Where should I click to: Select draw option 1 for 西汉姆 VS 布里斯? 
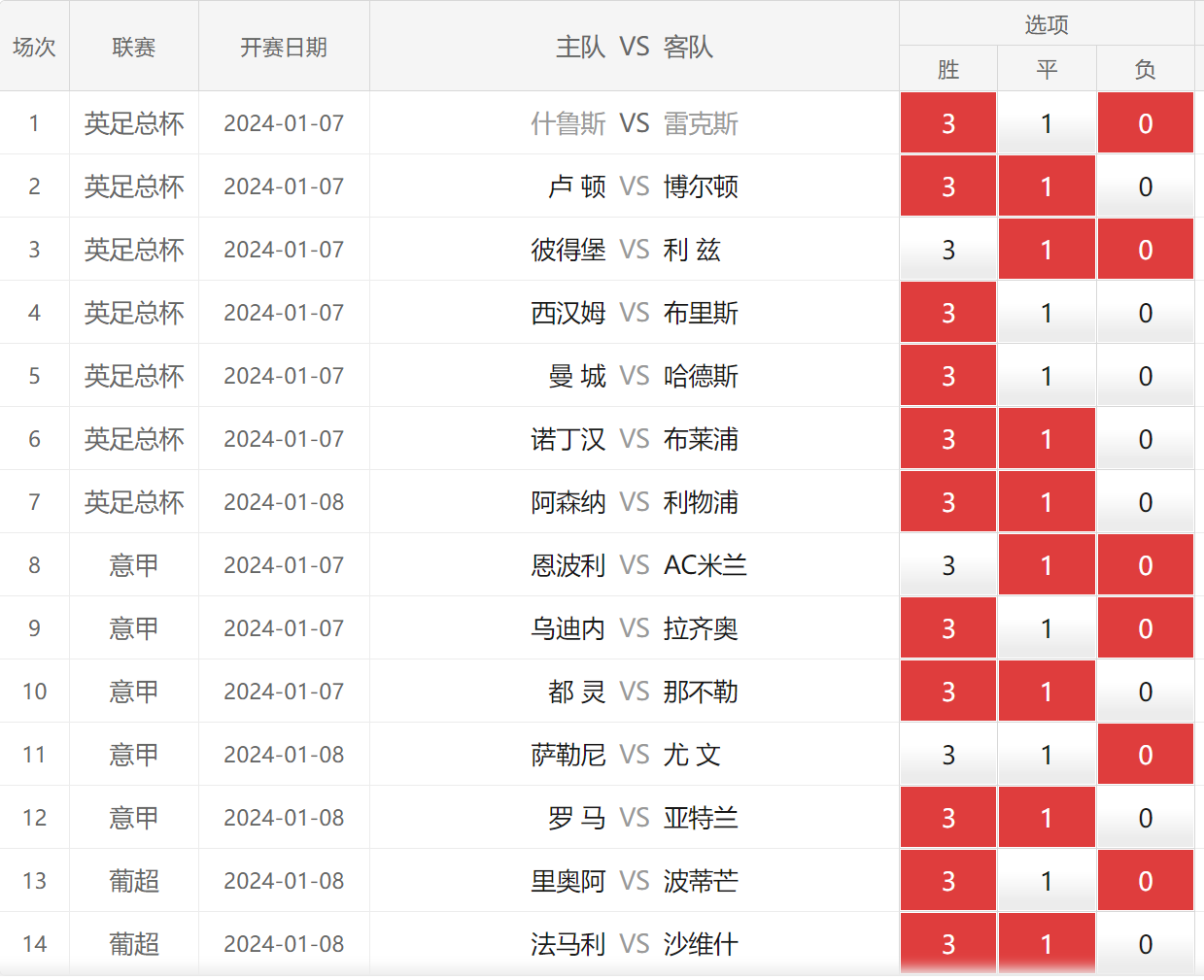tap(1047, 313)
